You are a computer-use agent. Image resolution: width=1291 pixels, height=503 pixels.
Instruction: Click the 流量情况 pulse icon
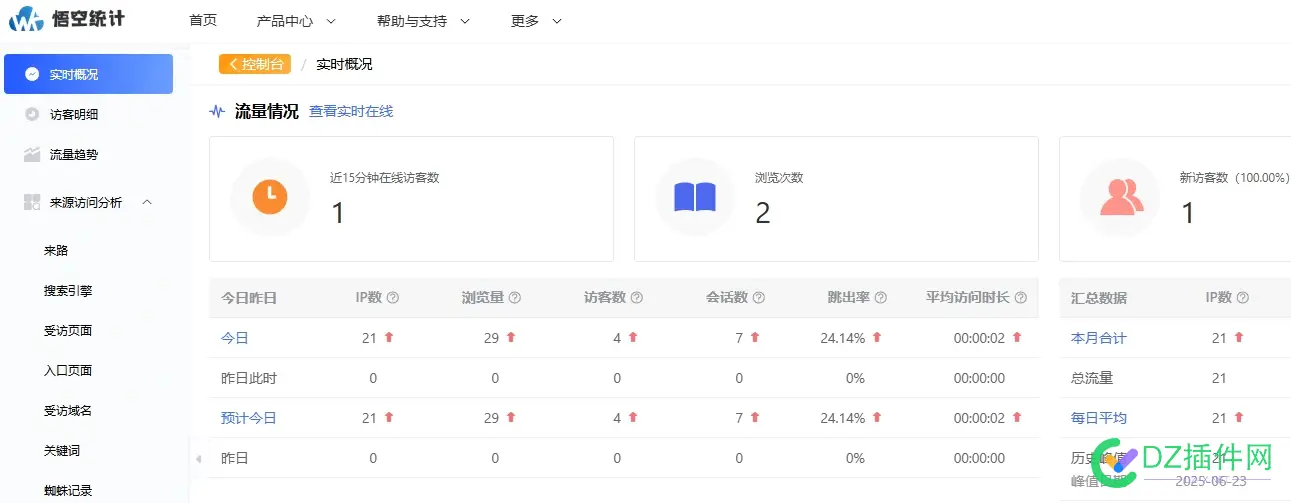(x=217, y=111)
